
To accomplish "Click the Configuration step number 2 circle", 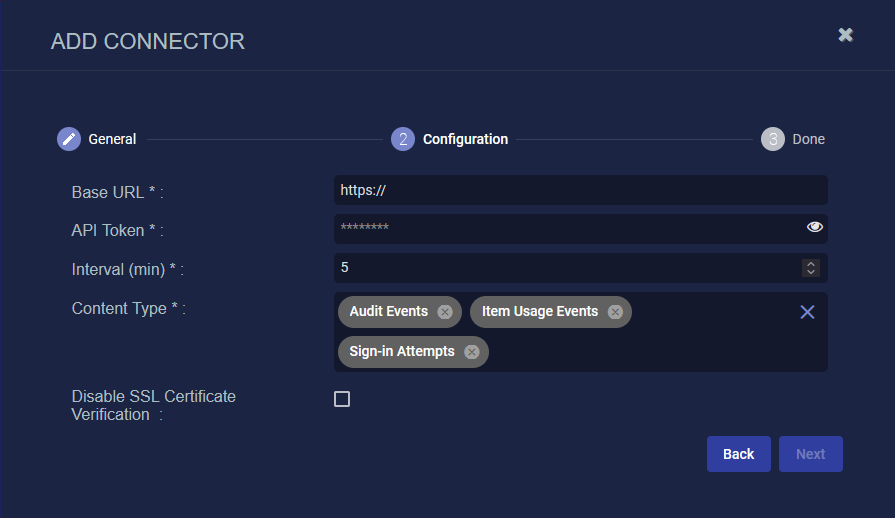I will [x=403, y=139].
